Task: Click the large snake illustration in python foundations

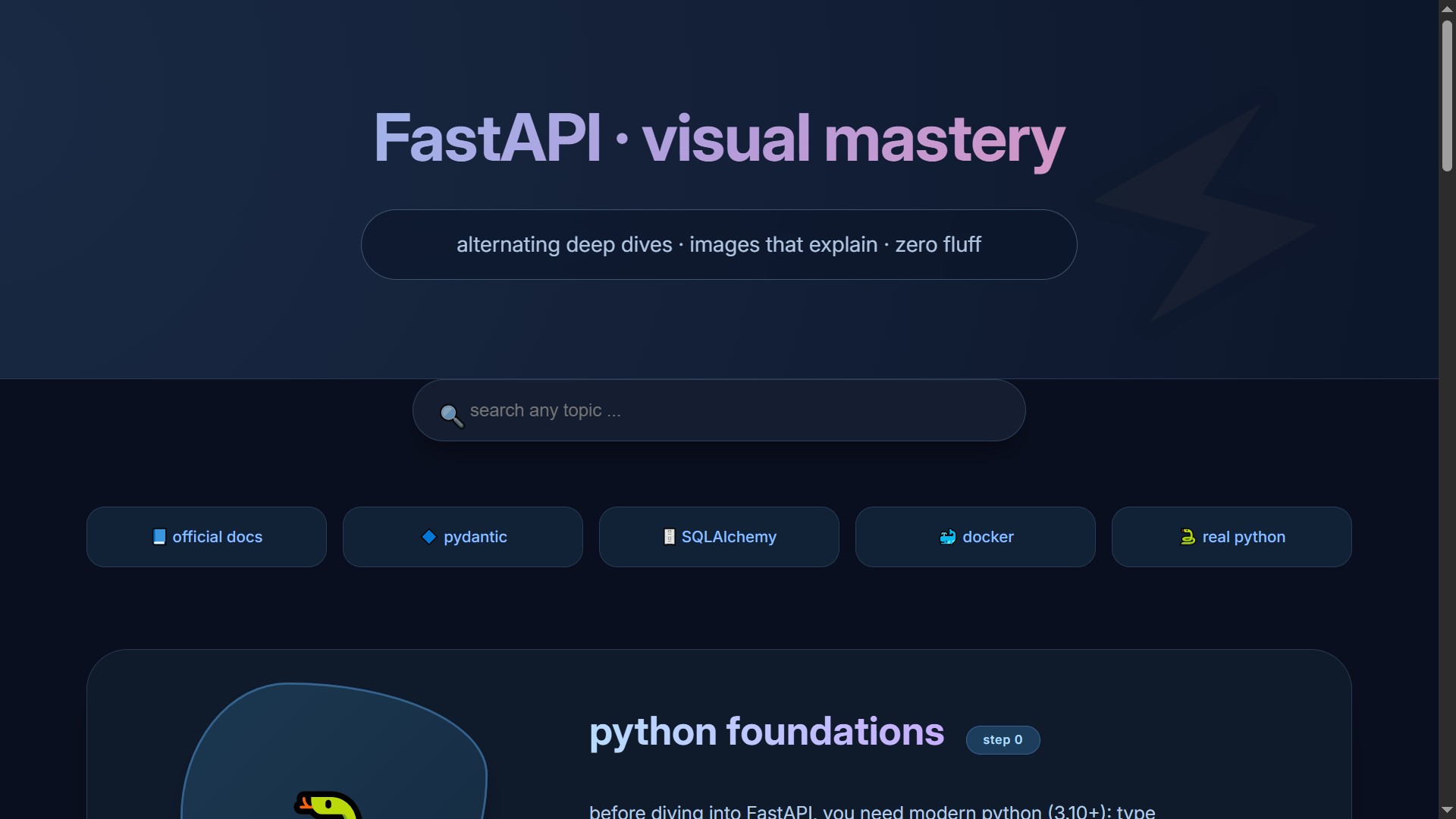Action: pyautogui.click(x=328, y=804)
